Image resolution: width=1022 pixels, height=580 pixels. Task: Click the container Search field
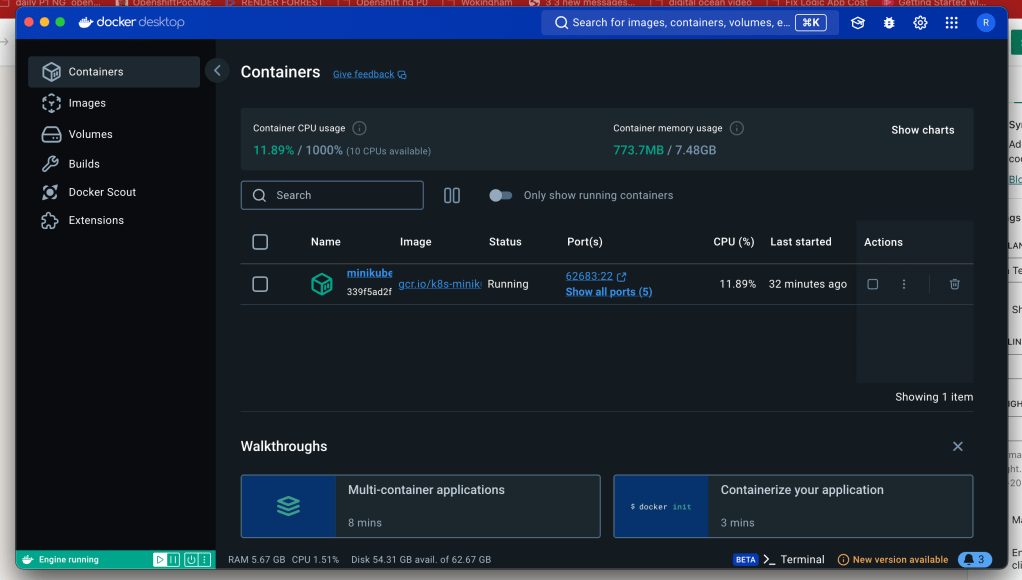tap(332, 196)
